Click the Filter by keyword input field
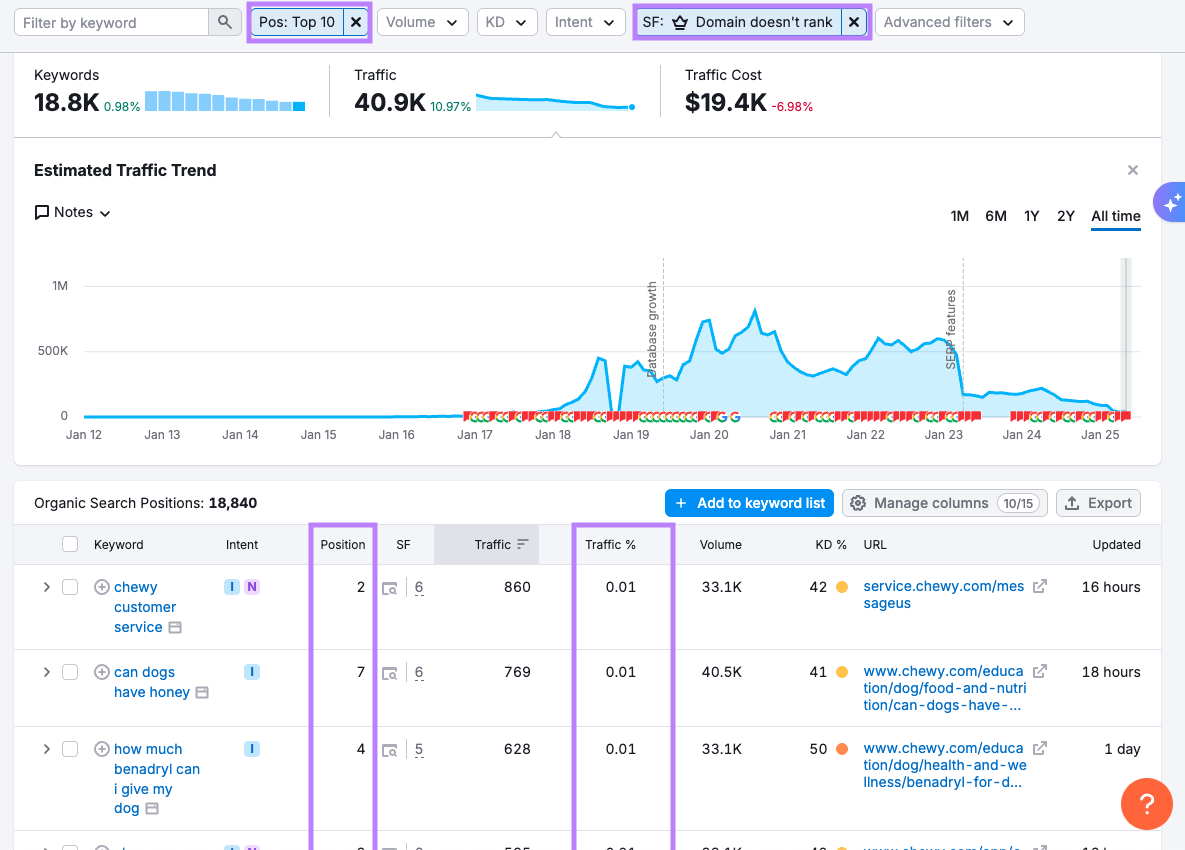Viewport: 1185px width, 850px height. 110,21
